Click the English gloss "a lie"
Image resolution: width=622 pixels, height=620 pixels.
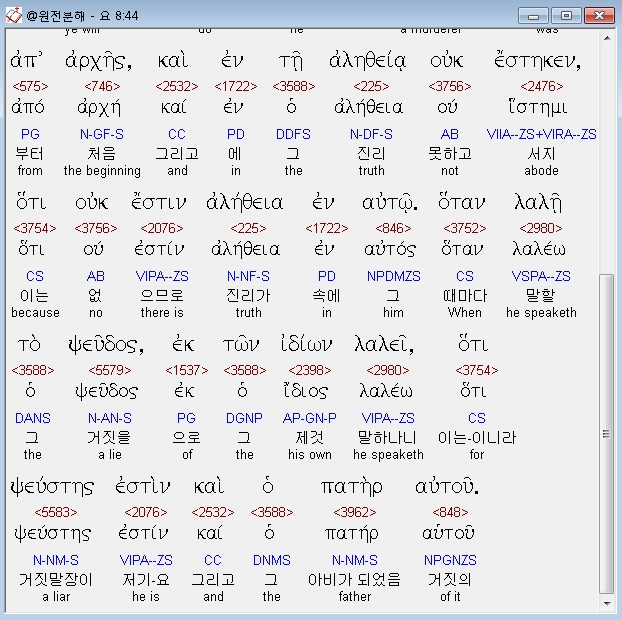(x=109, y=455)
